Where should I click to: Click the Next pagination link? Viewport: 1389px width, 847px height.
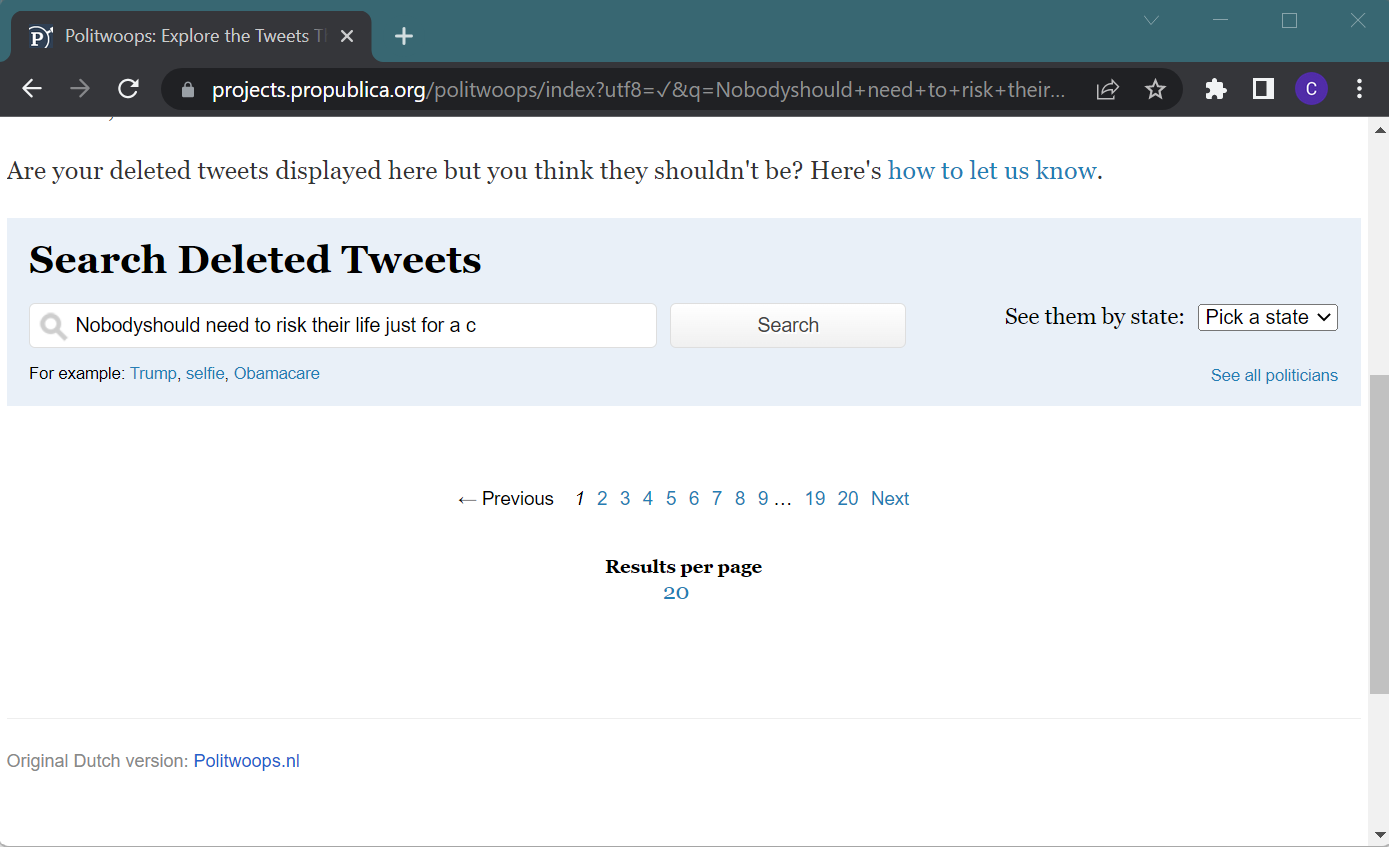click(x=890, y=499)
